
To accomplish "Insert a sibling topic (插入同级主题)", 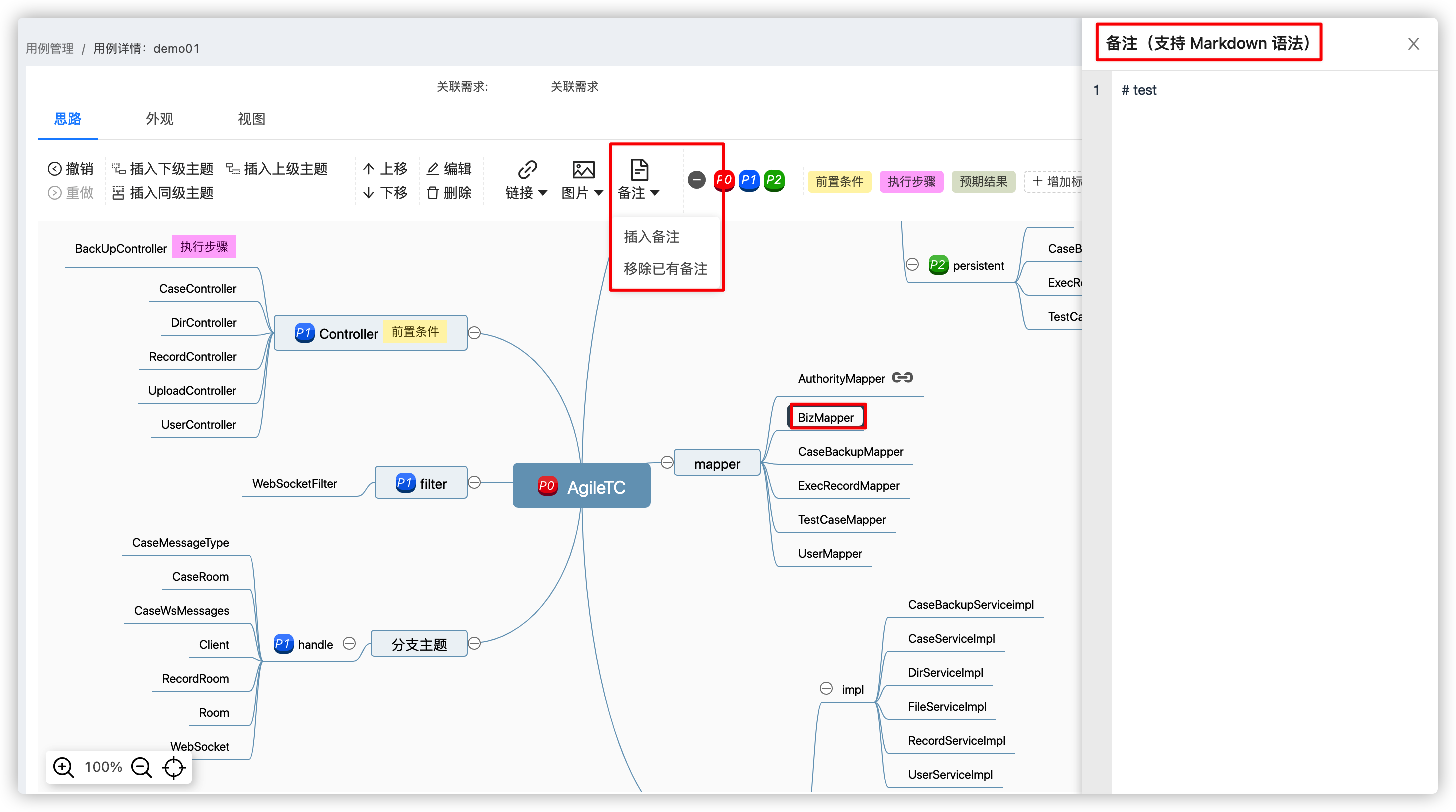I will [163, 193].
